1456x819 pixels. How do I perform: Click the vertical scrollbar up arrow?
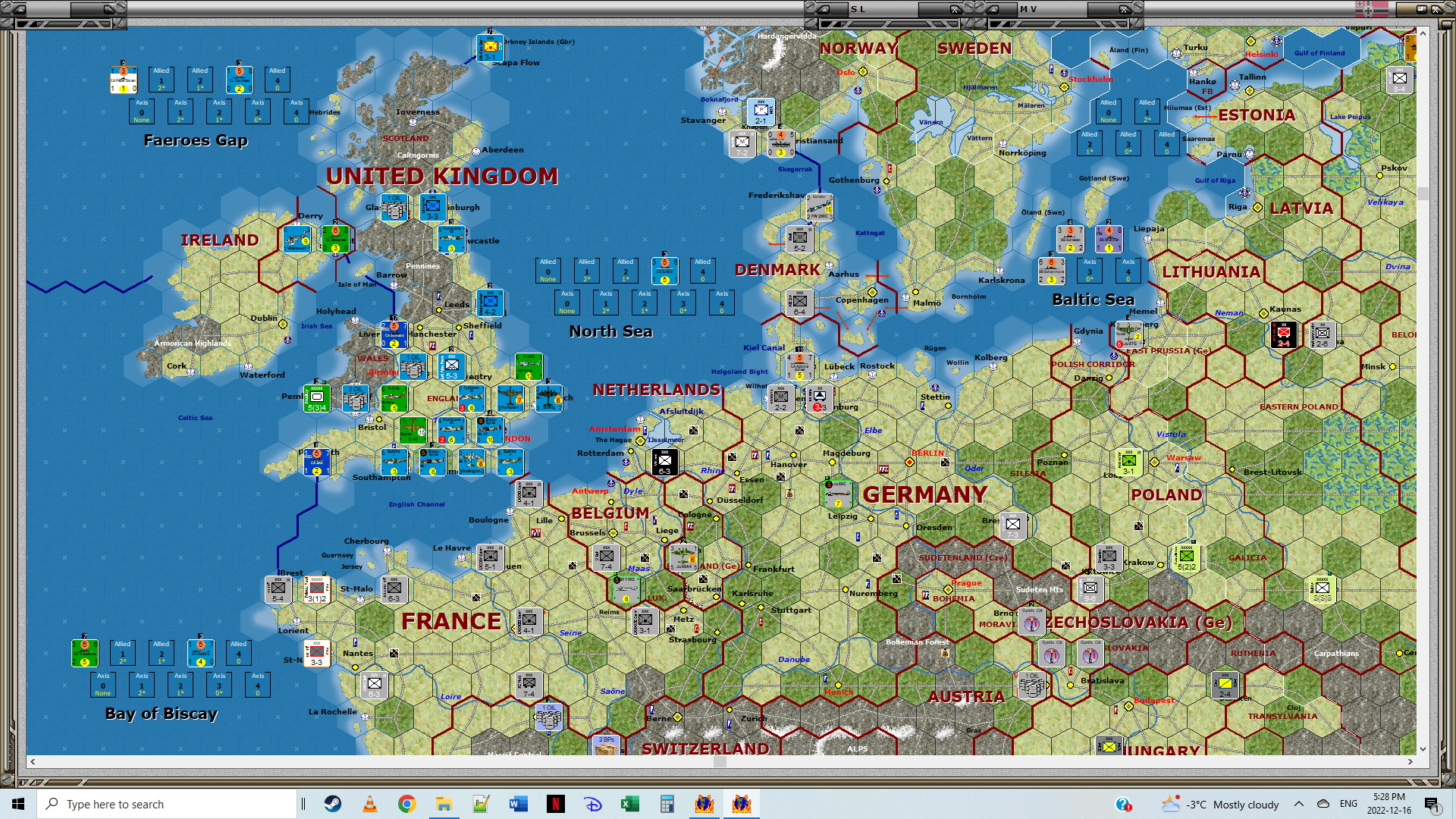coord(1423,33)
